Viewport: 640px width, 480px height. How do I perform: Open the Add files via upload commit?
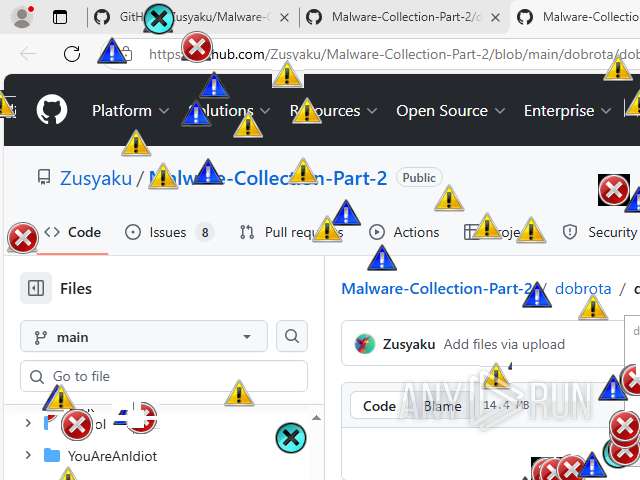tap(504, 344)
